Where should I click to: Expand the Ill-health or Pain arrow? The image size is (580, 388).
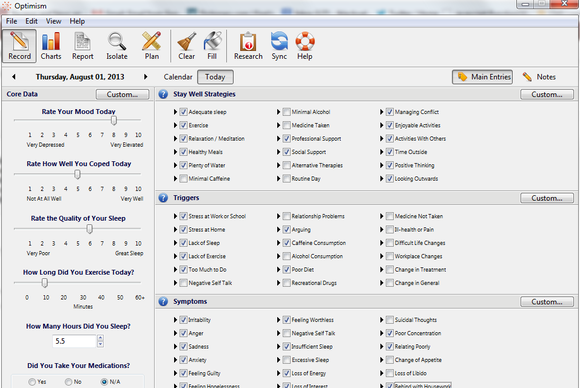click(381, 230)
